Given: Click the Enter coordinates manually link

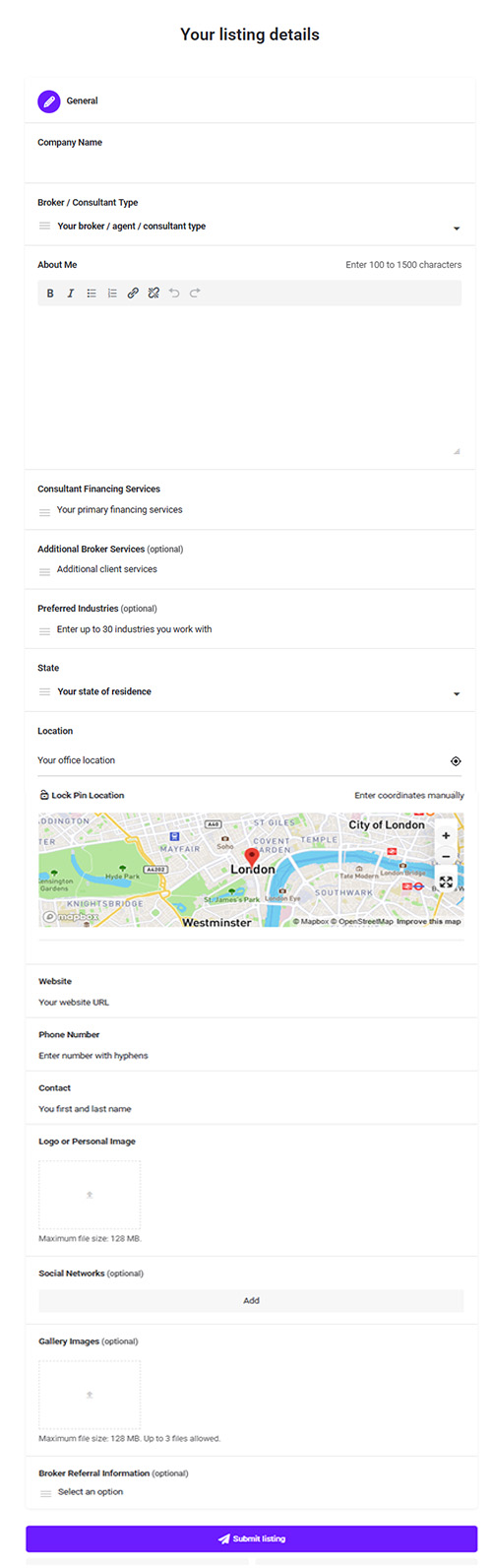Looking at the screenshot, I should 409,795.
